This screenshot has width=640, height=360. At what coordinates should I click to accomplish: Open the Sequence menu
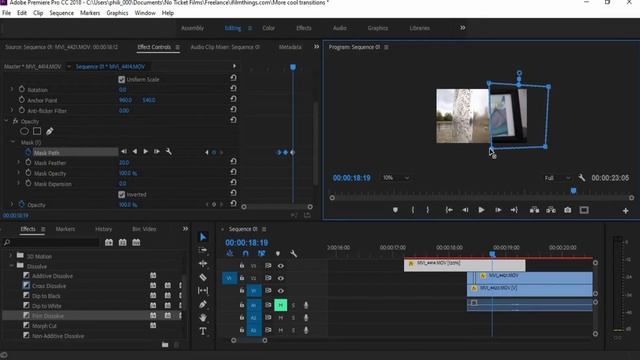coord(62,13)
